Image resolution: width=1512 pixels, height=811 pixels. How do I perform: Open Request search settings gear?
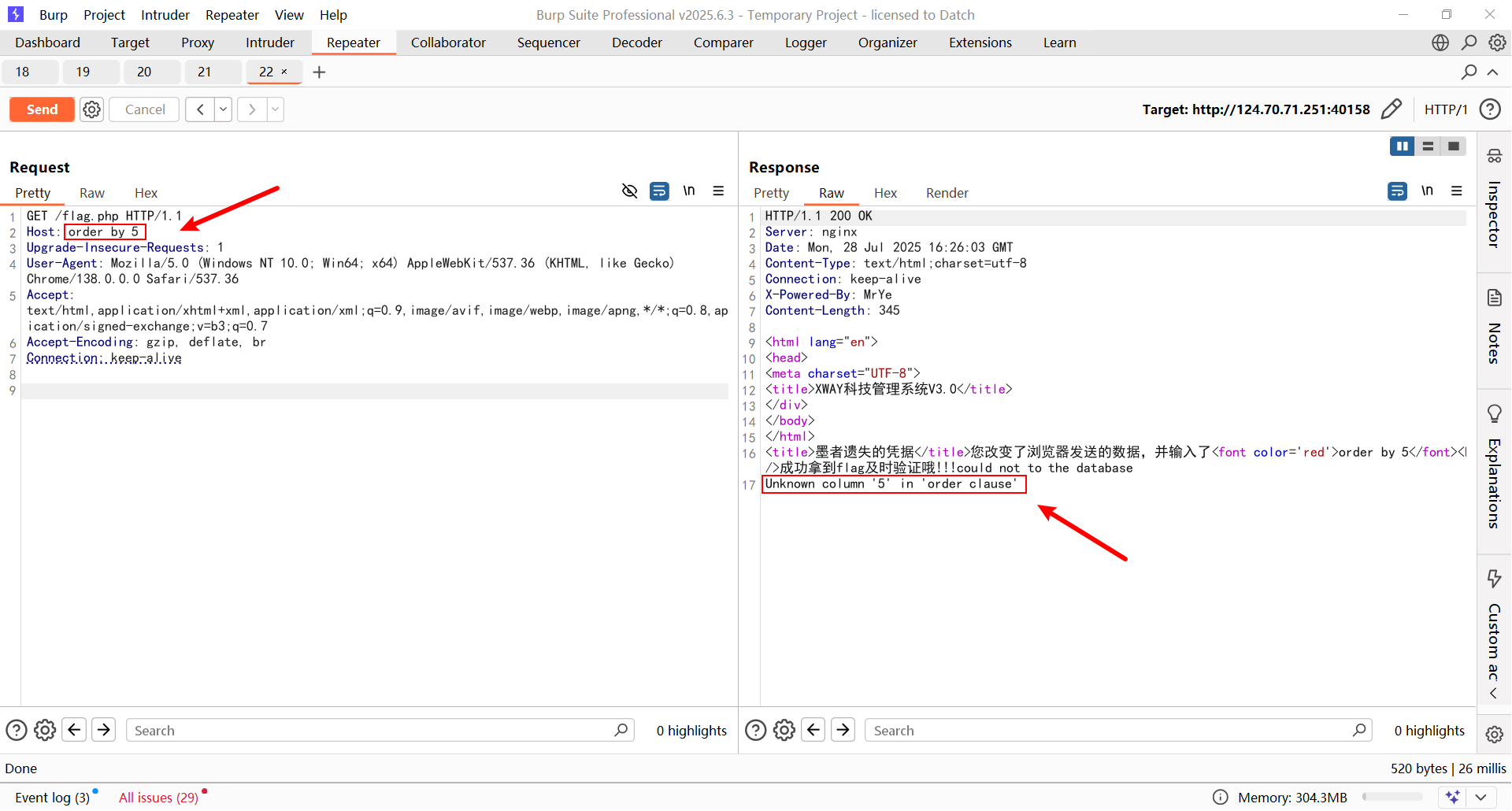coord(45,730)
